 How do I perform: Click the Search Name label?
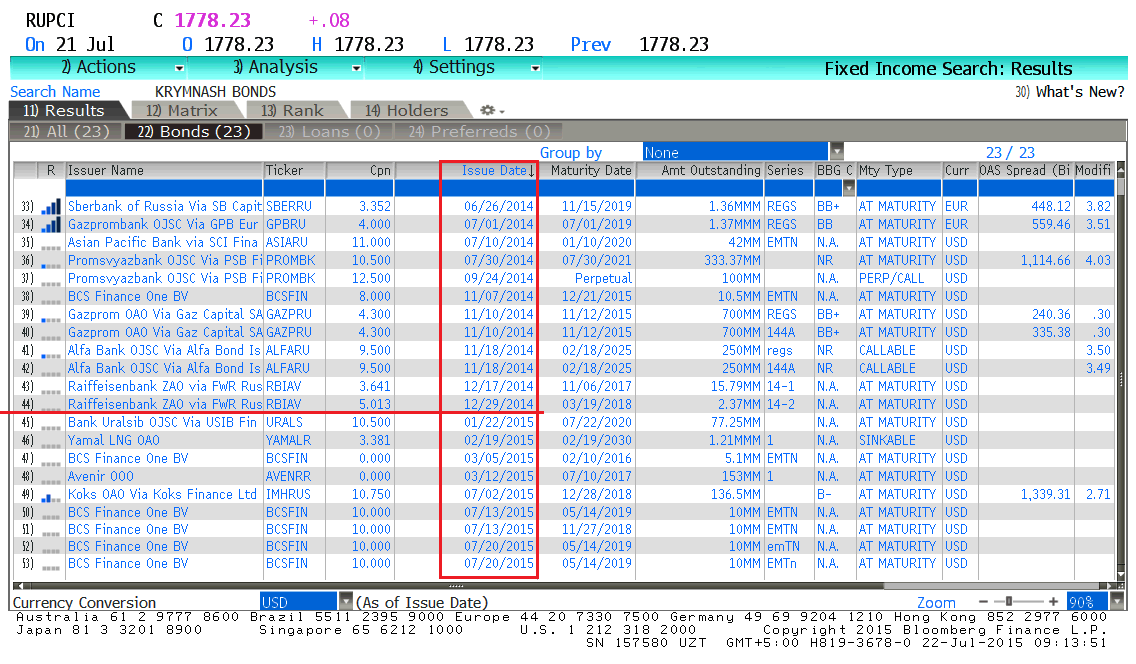(x=55, y=92)
